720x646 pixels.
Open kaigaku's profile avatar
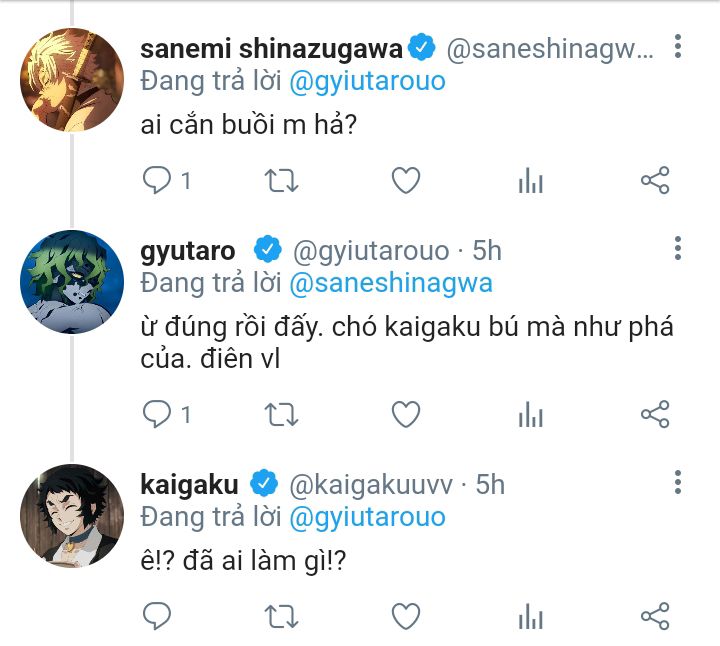click(x=71, y=514)
